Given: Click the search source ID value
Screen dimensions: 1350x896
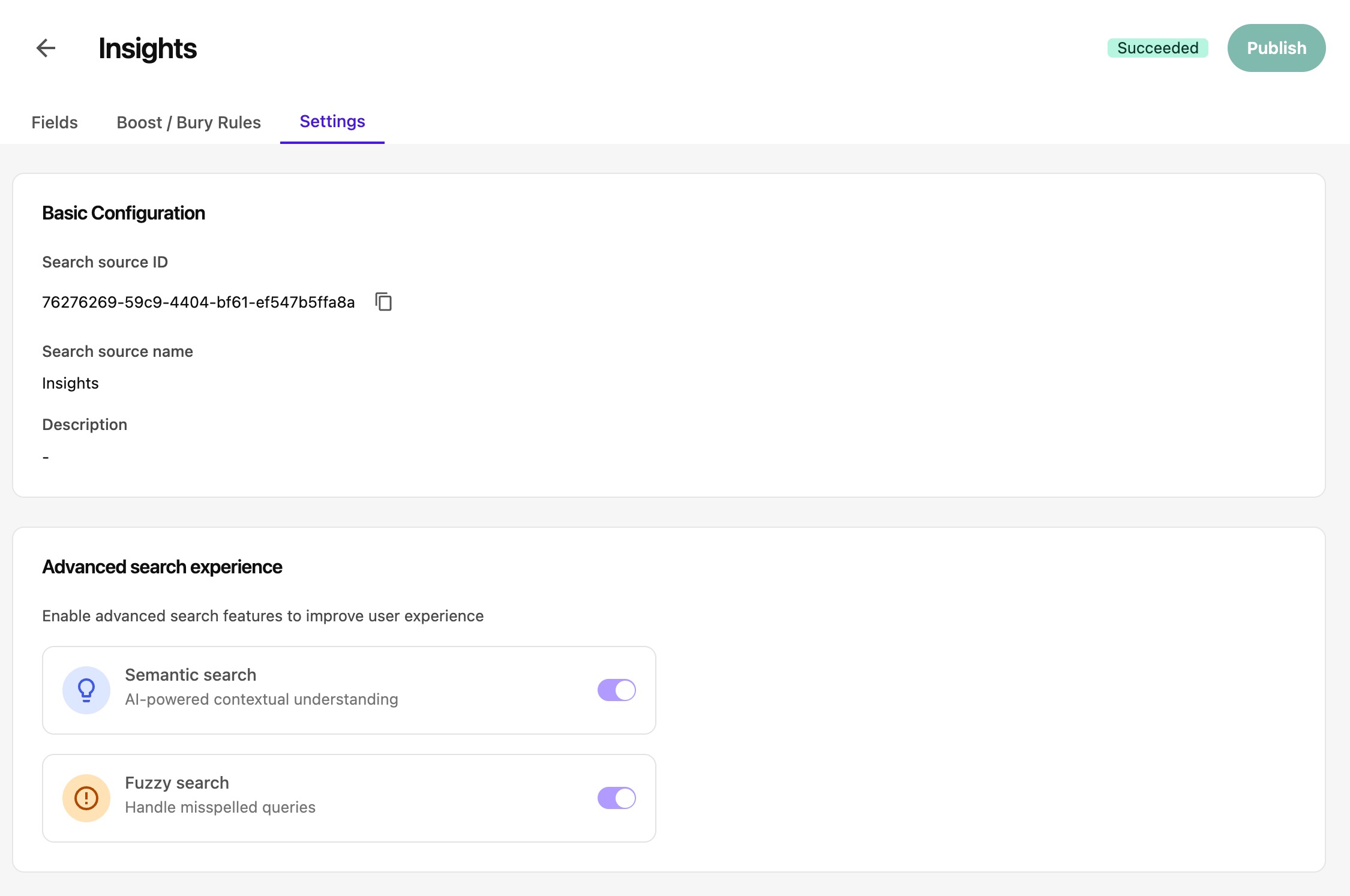Looking at the screenshot, I should 198,302.
